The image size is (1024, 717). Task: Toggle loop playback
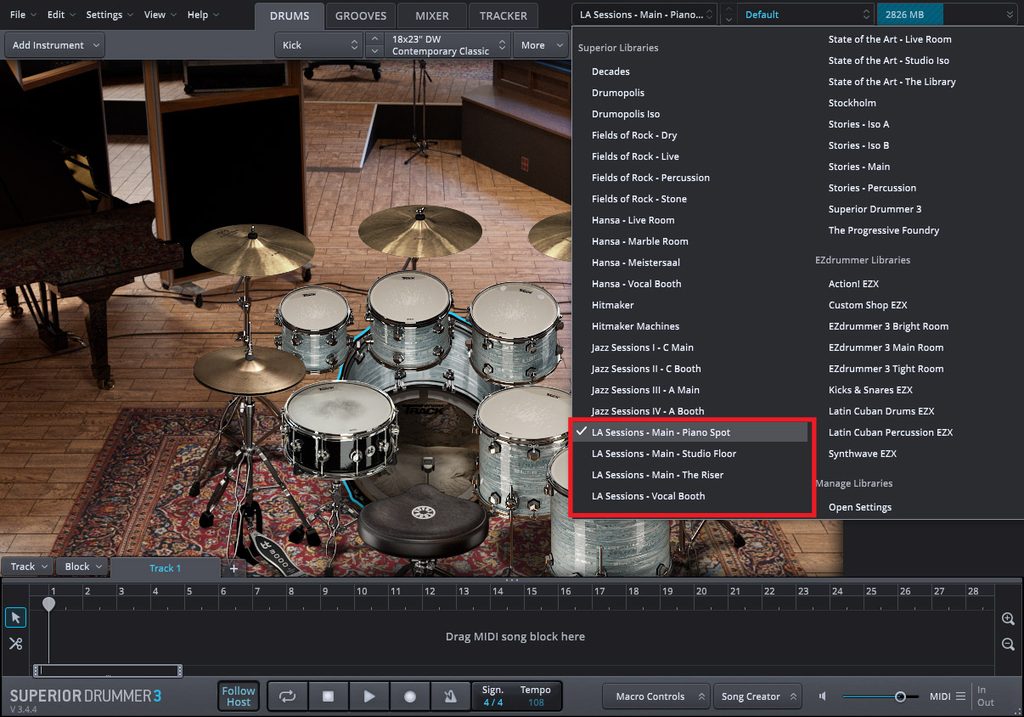coord(287,696)
